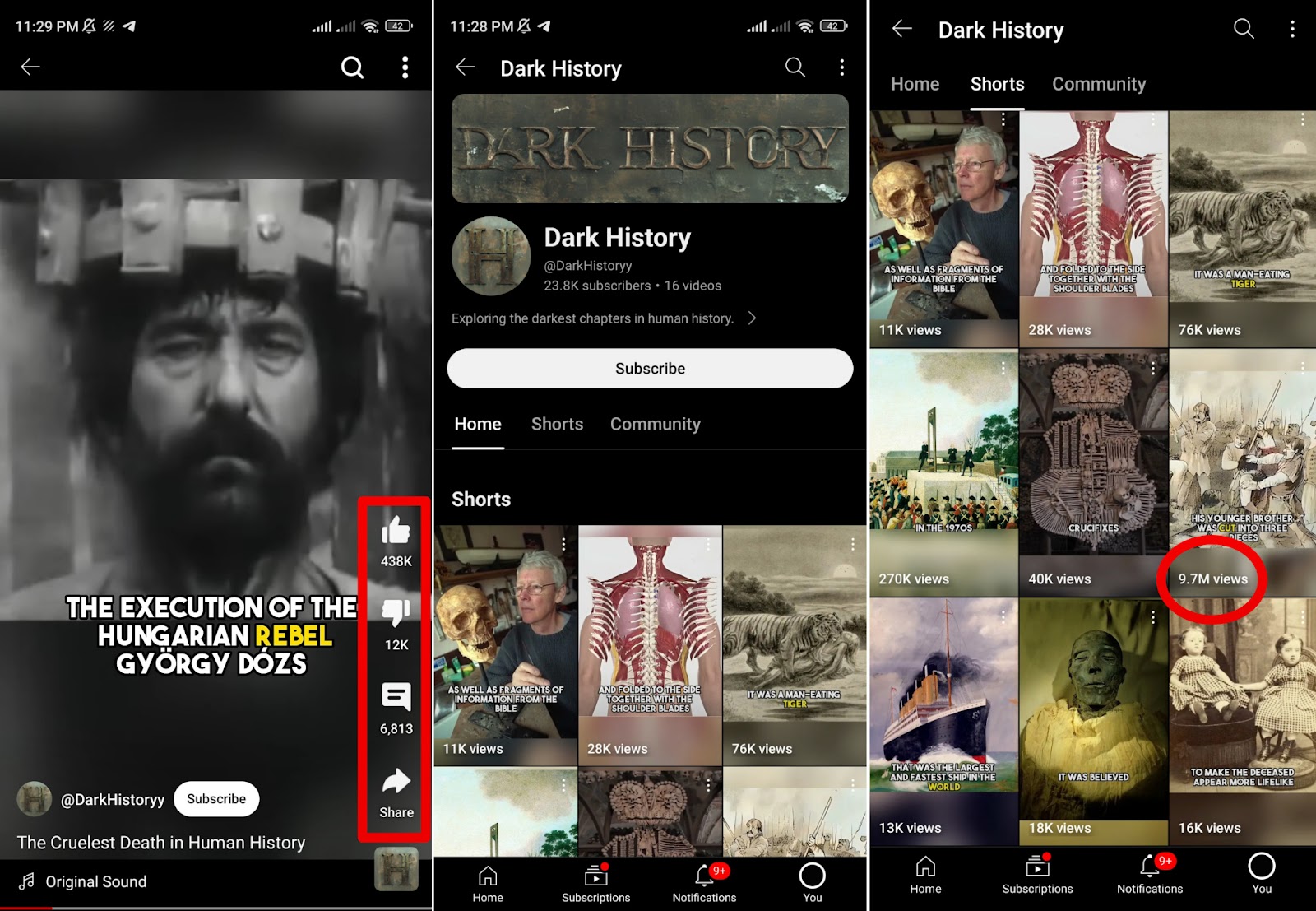Select Community tab on middle channel page
Image resolution: width=1316 pixels, height=911 pixels.
click(656, 425)
